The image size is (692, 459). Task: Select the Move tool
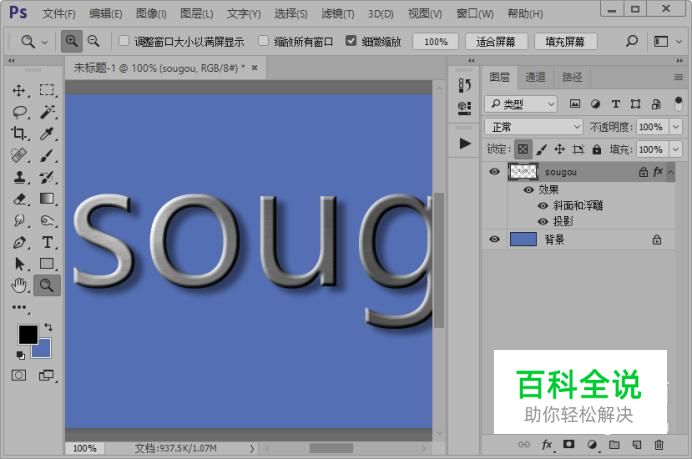pos(19,90)
